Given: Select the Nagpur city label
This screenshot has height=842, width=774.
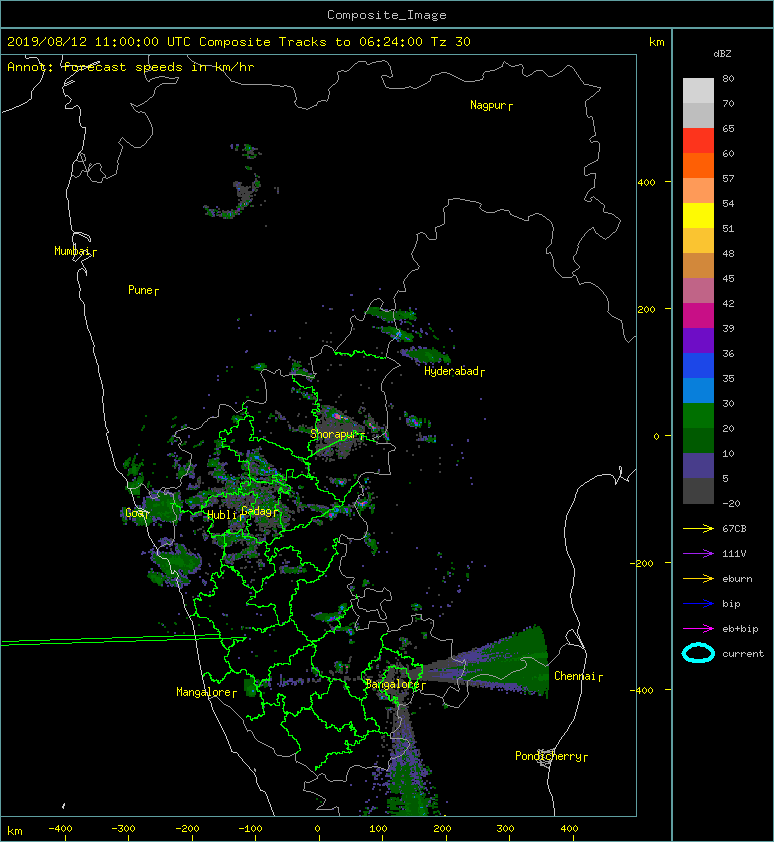Looking at the screenshot, I should coord(488,105).
